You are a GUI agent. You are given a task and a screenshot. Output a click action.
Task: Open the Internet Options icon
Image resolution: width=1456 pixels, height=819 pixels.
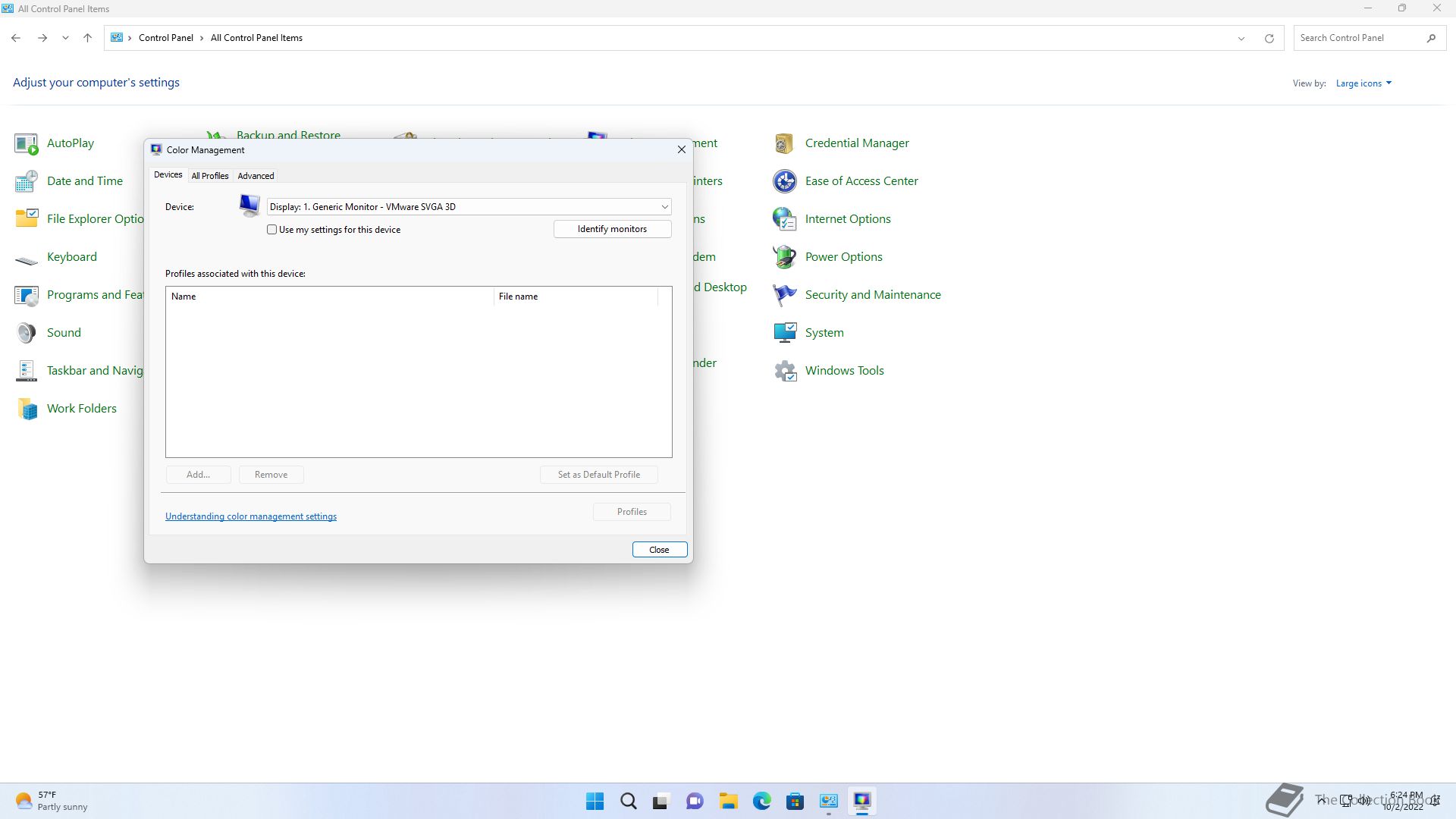click(785, 219)
